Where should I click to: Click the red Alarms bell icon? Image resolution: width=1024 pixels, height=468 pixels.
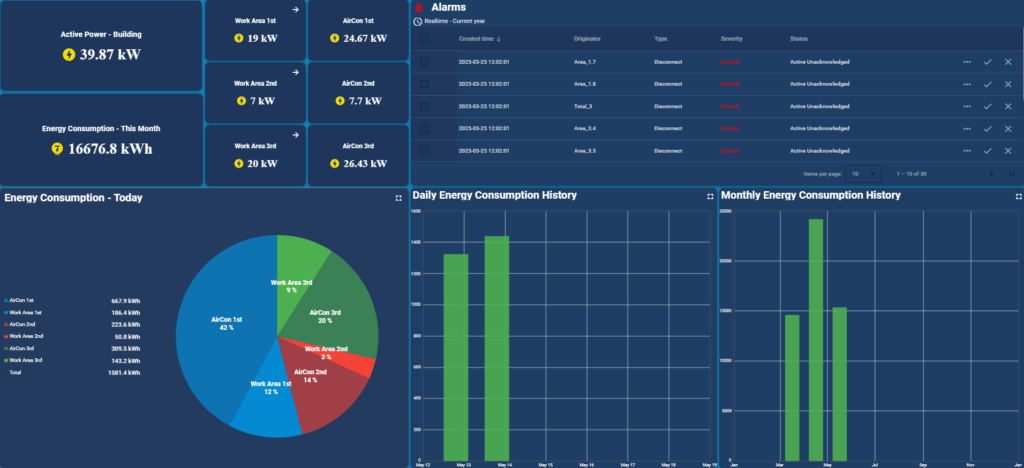(x=419, y=8)
